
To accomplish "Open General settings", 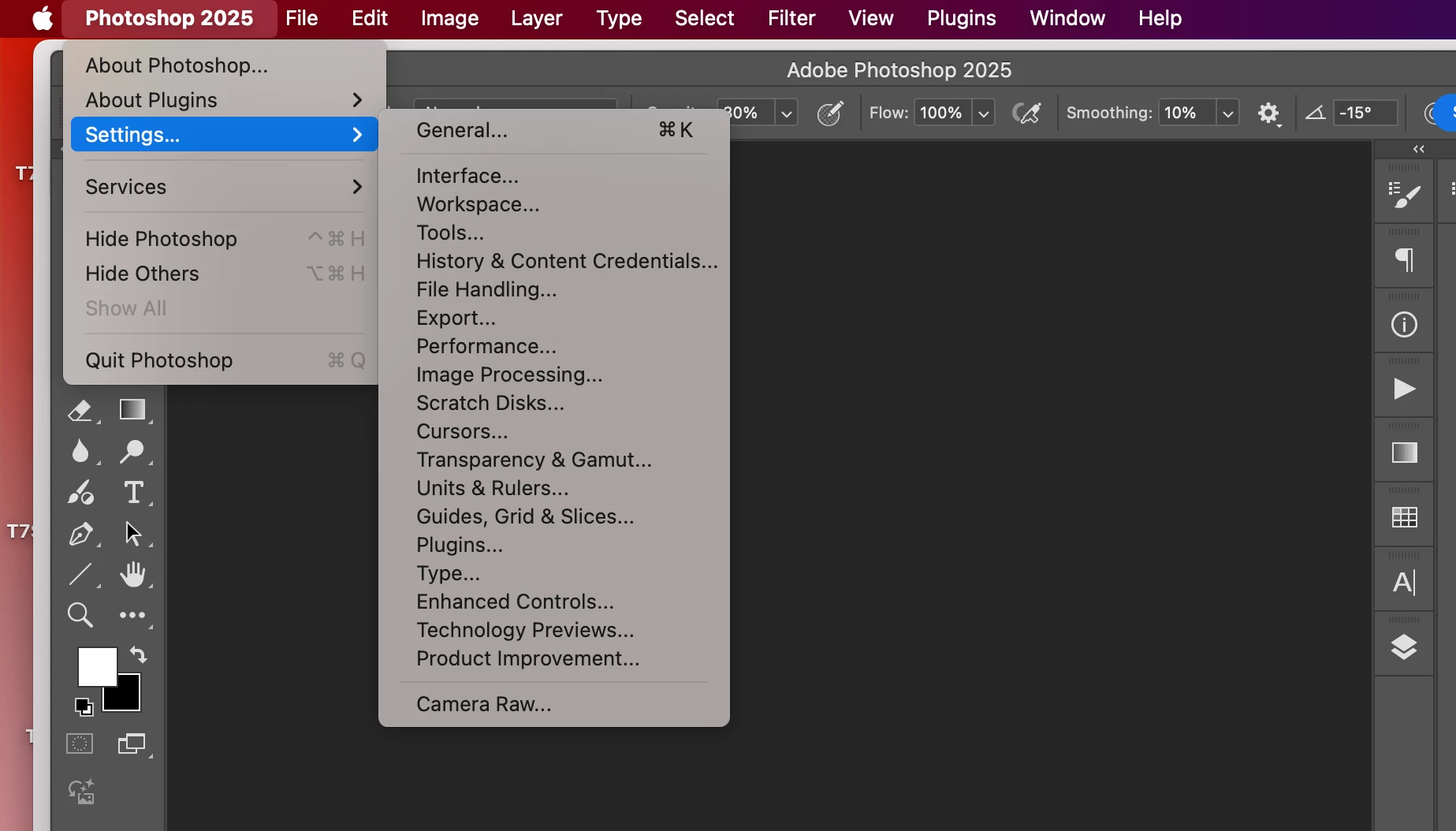I will pos(553,130).
